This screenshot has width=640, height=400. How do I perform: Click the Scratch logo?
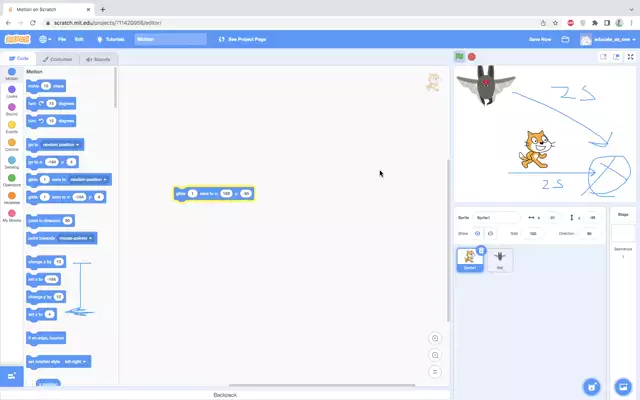click(x=17, y=39)
